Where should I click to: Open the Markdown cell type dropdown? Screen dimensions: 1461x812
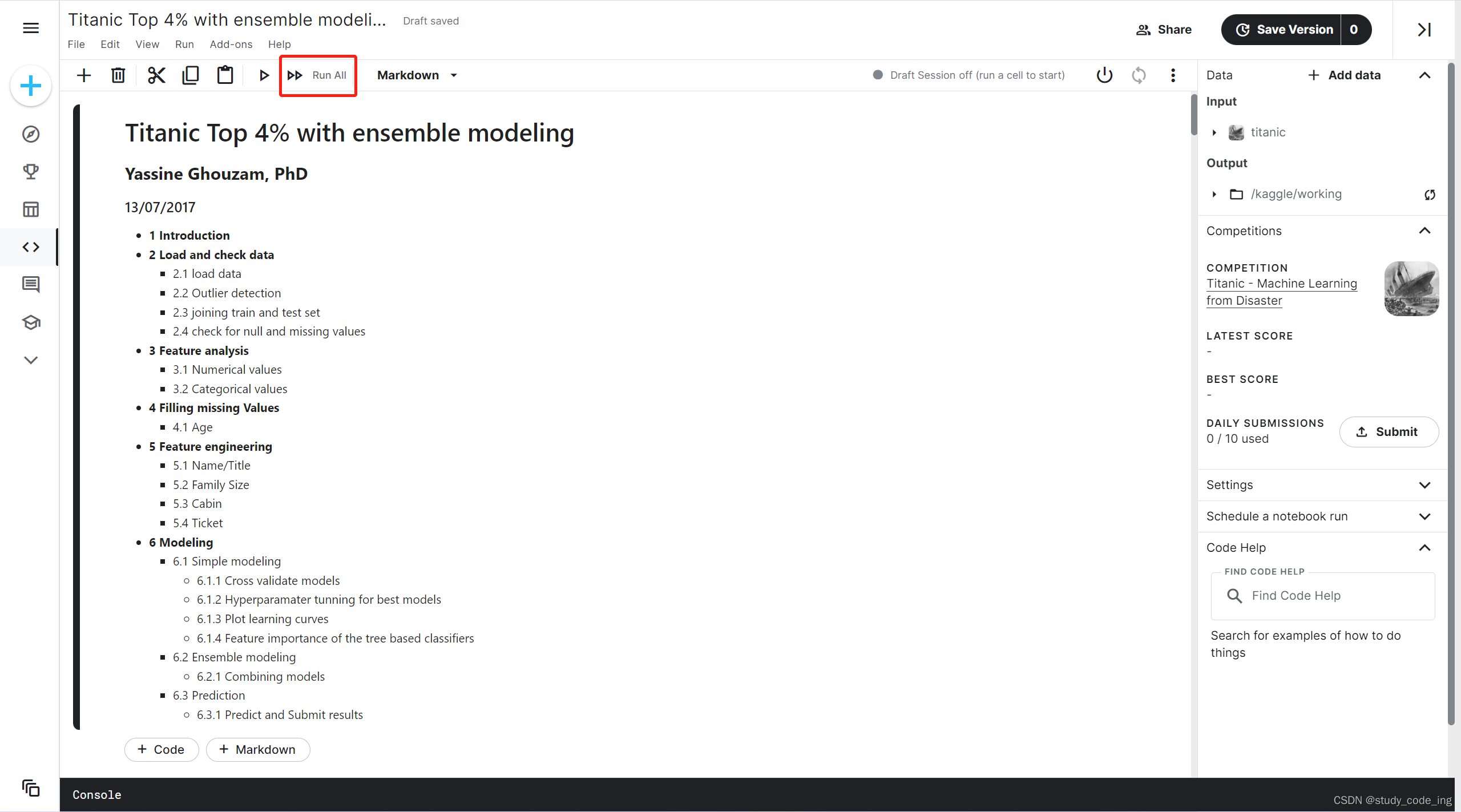417,75
